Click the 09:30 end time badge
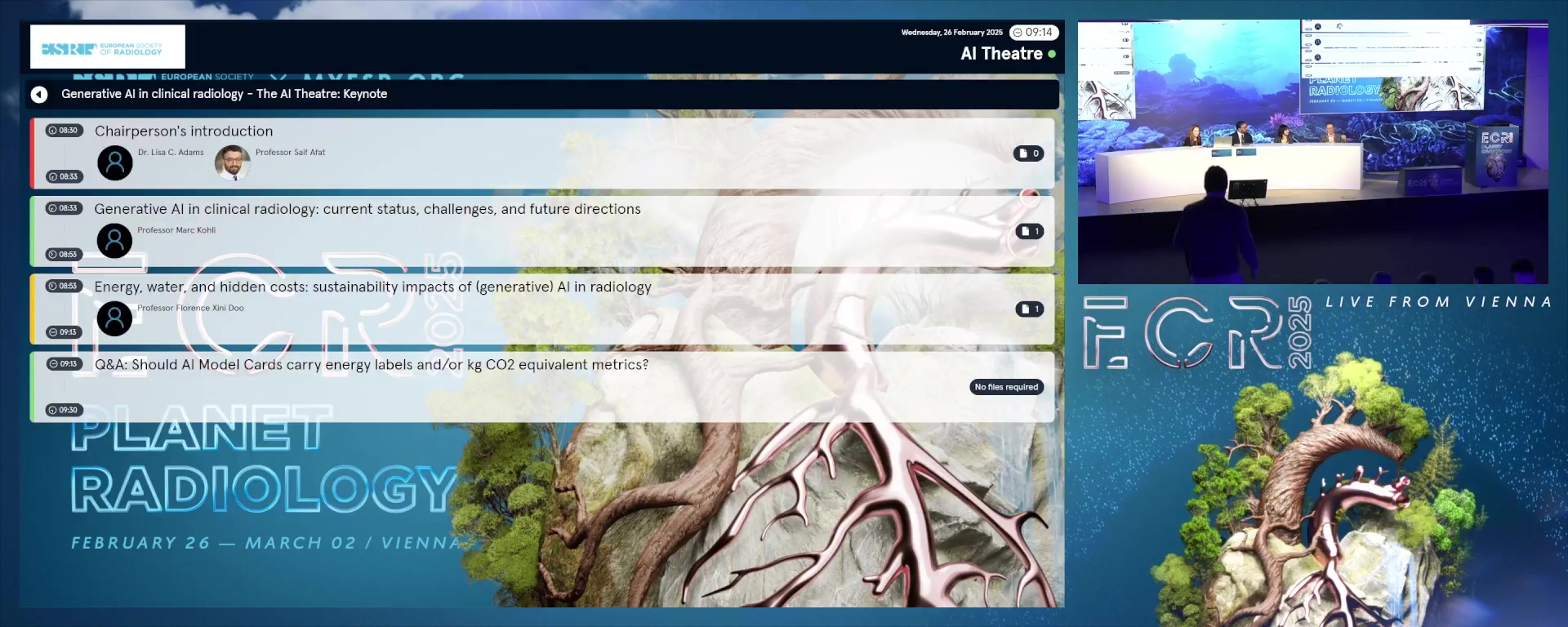This screenshot has width=1568, height=627. [64, 411]
